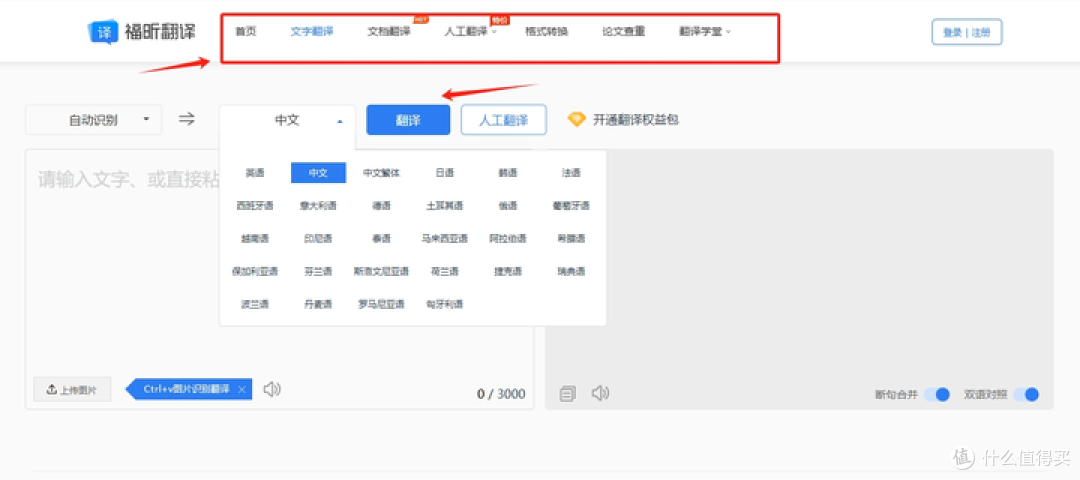
Task: Expand the 翻译学堂 navigation menu
Action: click(705, 32)
